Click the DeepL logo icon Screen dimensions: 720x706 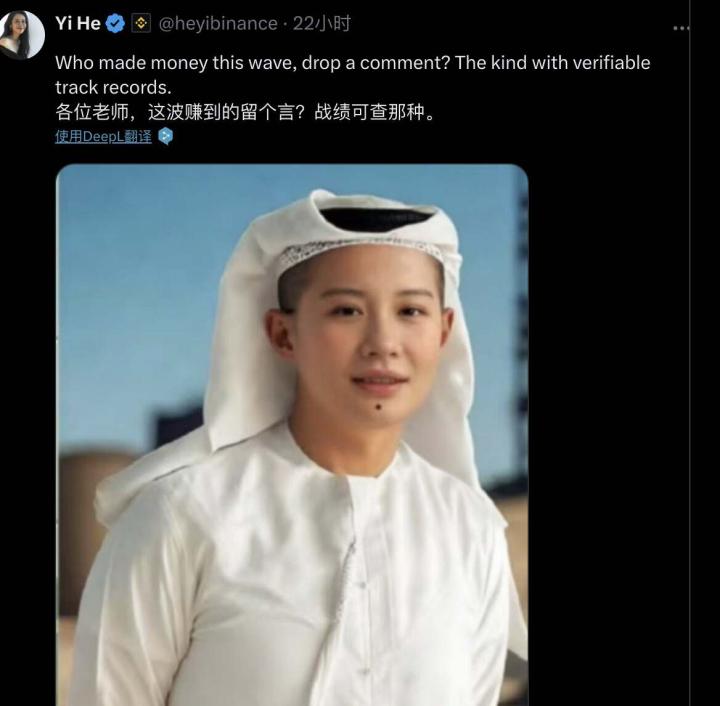tap(165, 136)
